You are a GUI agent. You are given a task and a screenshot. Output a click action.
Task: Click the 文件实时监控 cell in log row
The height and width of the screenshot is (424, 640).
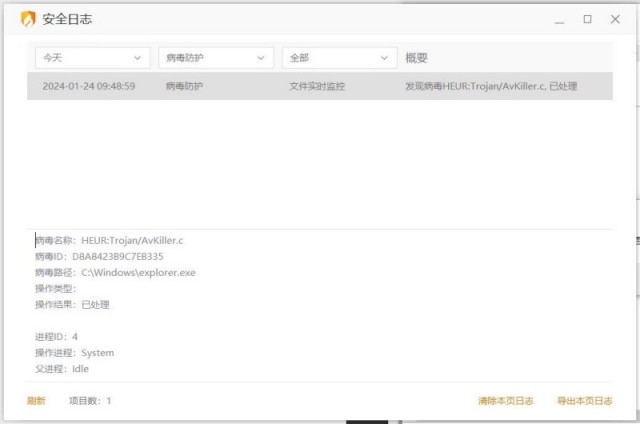[317, 86]
